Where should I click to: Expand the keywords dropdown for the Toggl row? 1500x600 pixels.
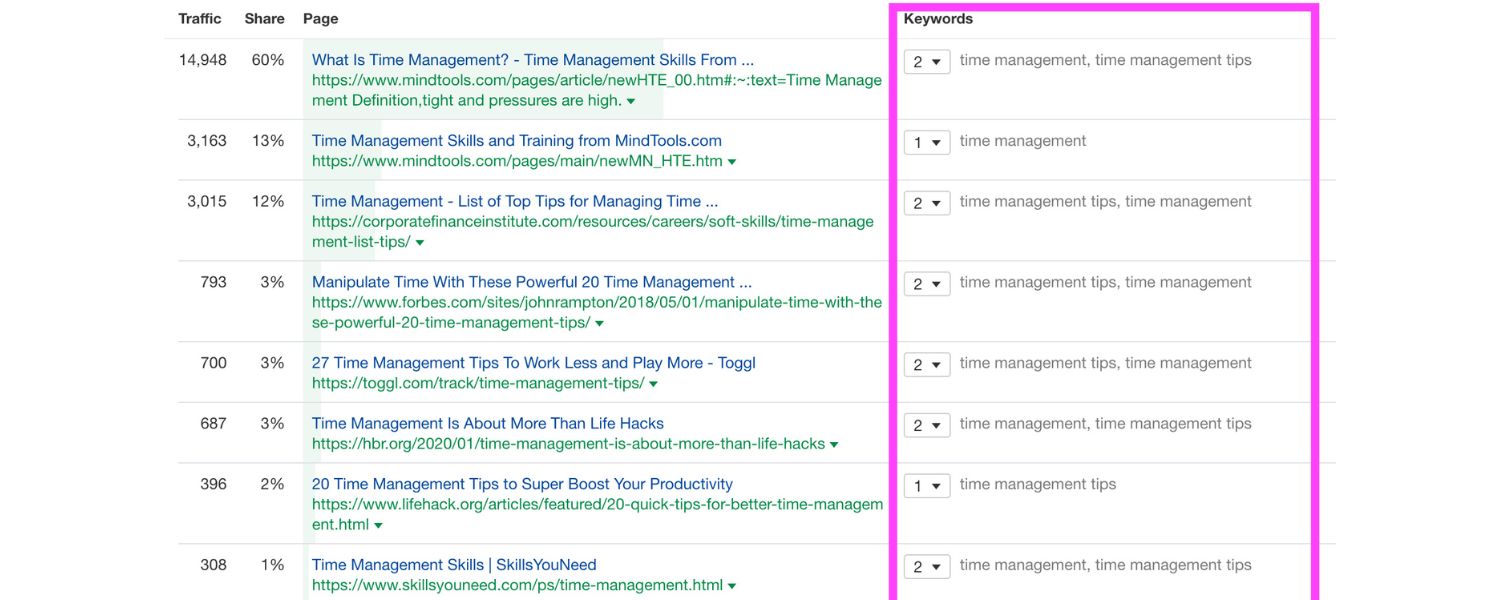click(x=926, y=364)
